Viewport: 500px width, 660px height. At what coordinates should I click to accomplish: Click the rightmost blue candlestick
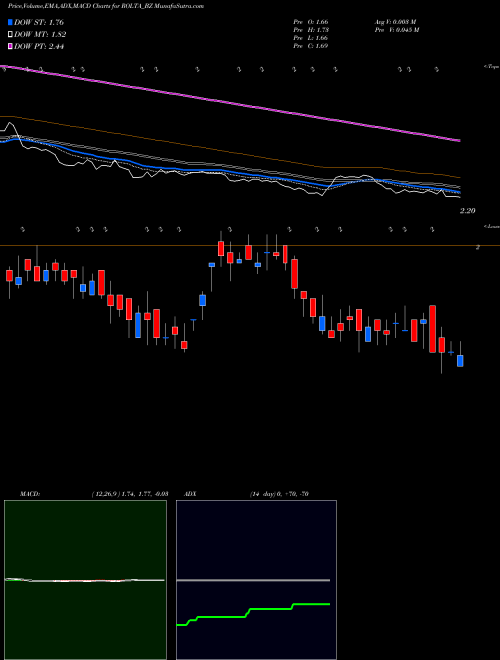tap(460, 361)
